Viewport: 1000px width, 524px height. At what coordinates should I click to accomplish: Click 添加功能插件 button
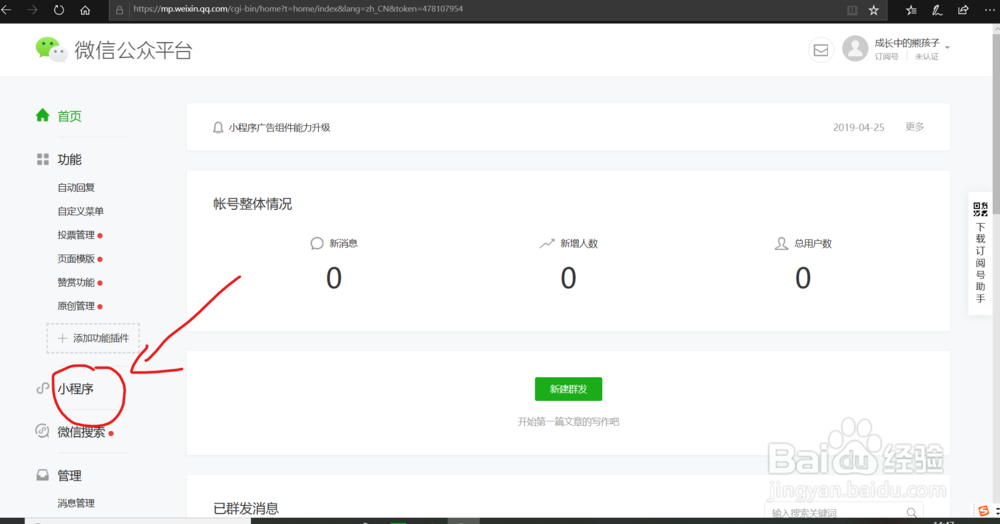coord(93,338)
